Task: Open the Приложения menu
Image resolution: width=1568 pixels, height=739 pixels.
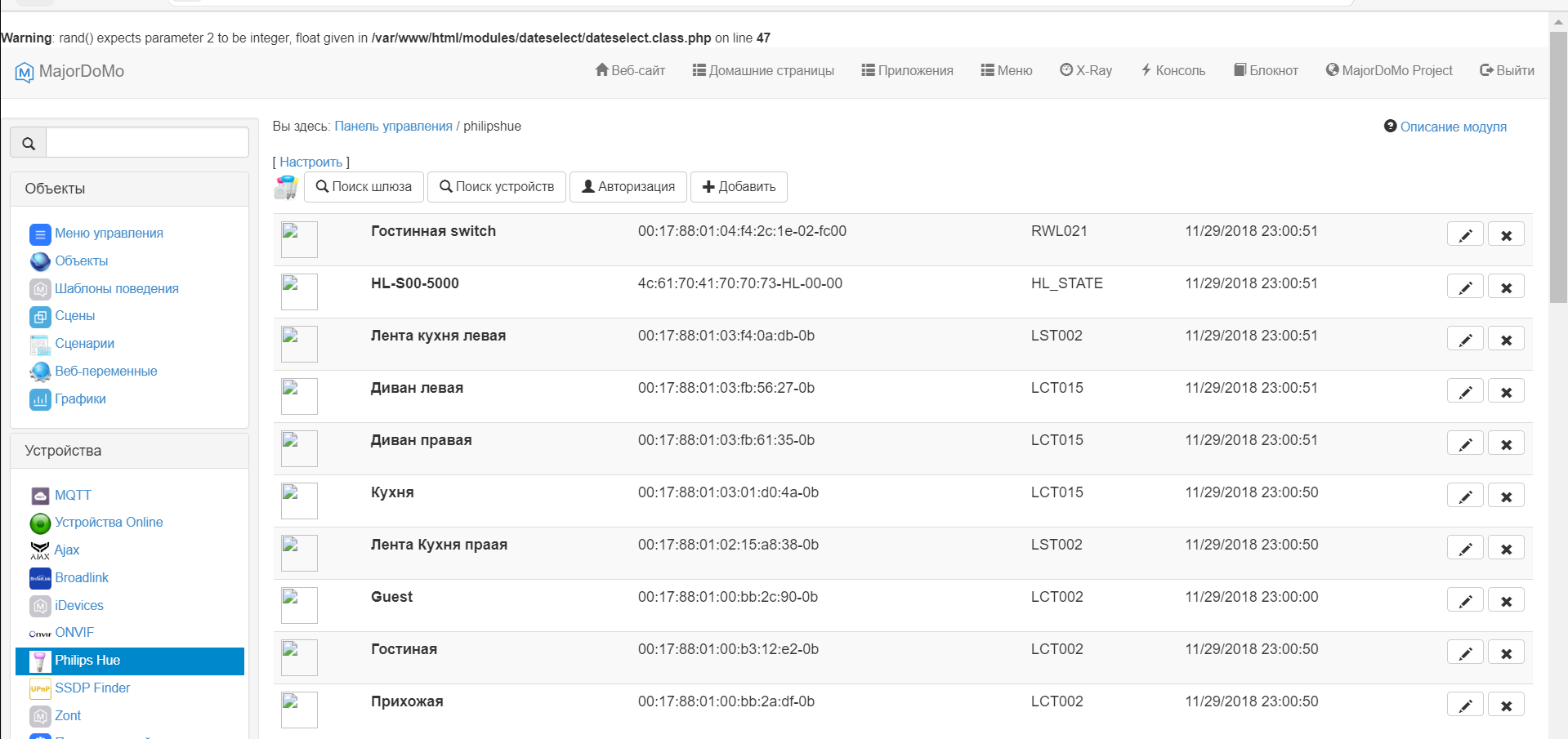Action: (907, 71)
